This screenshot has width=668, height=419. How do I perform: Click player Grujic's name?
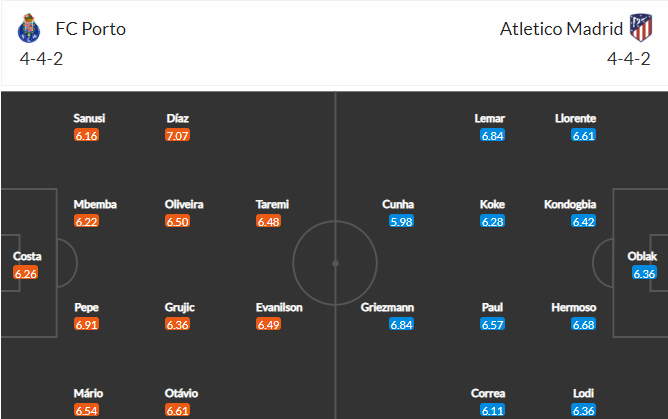coord(180,307)
